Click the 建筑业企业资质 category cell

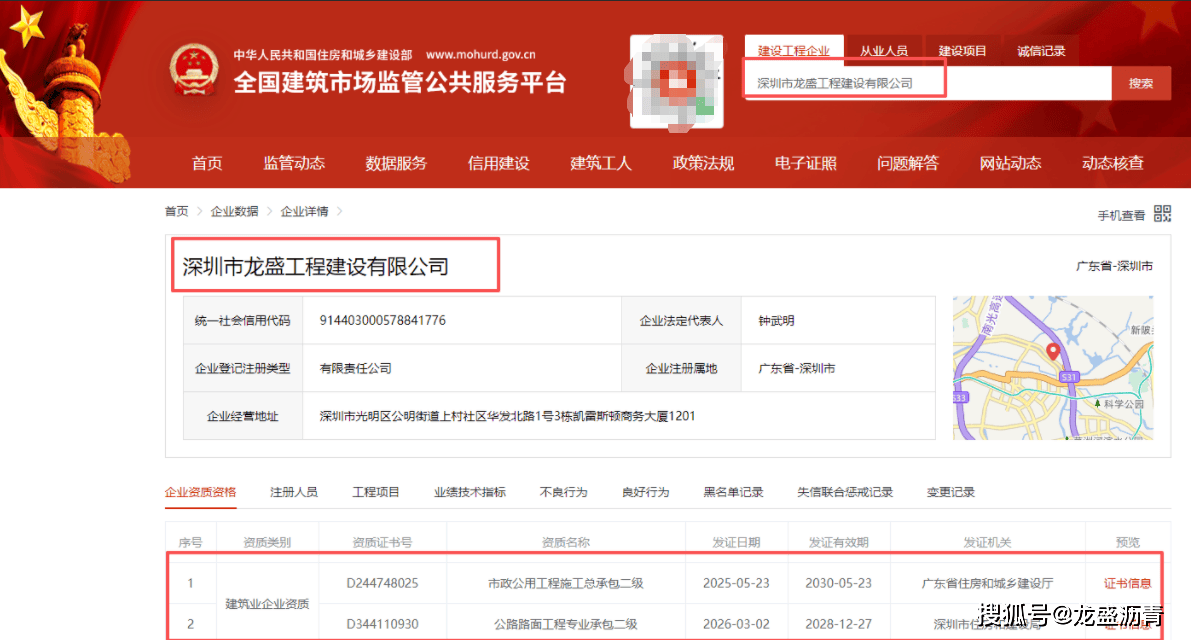pos(267,604)
